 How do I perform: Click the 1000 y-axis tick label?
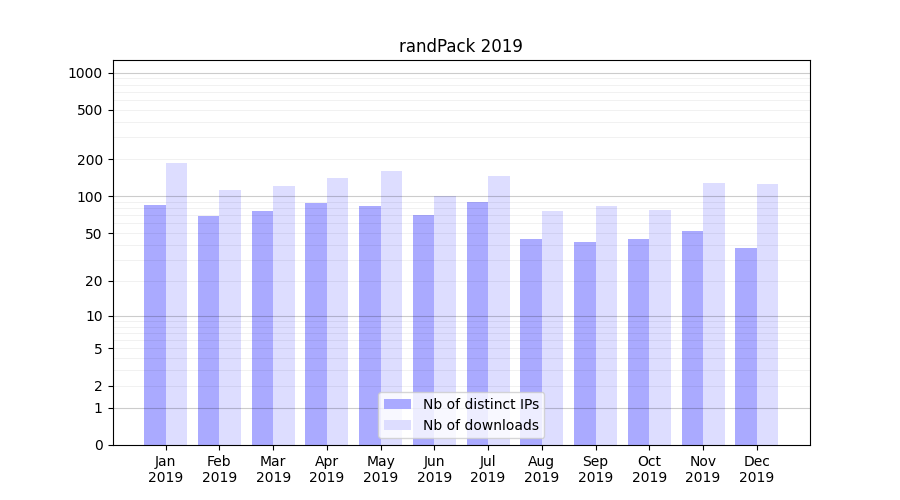[x=84, y=73]
